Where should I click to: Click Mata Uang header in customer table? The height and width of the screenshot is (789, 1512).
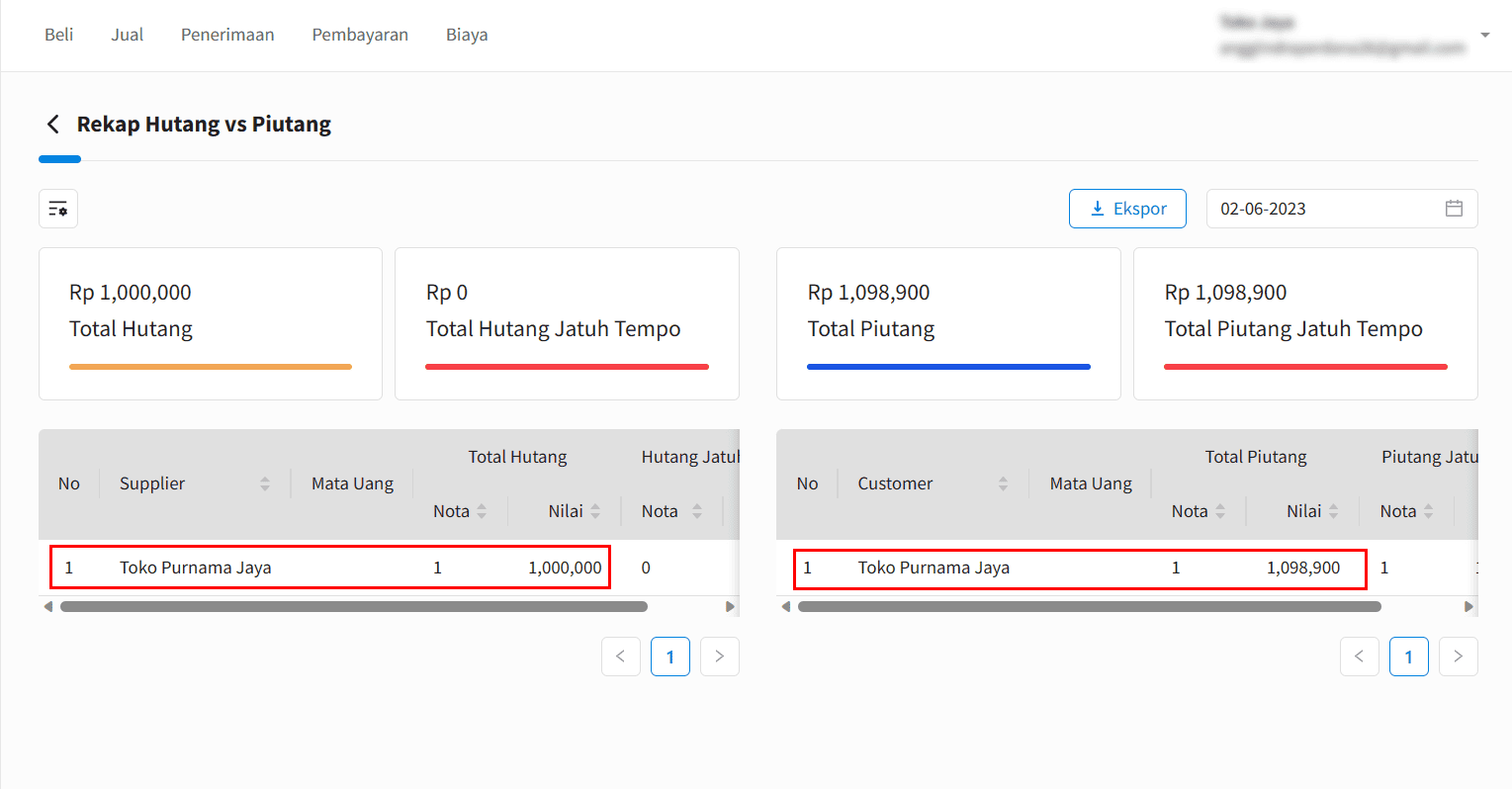[1091, 483]
